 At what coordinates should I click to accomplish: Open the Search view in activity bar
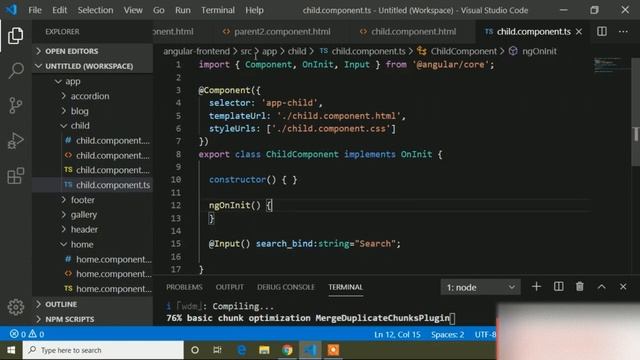[x=16, y=71]
